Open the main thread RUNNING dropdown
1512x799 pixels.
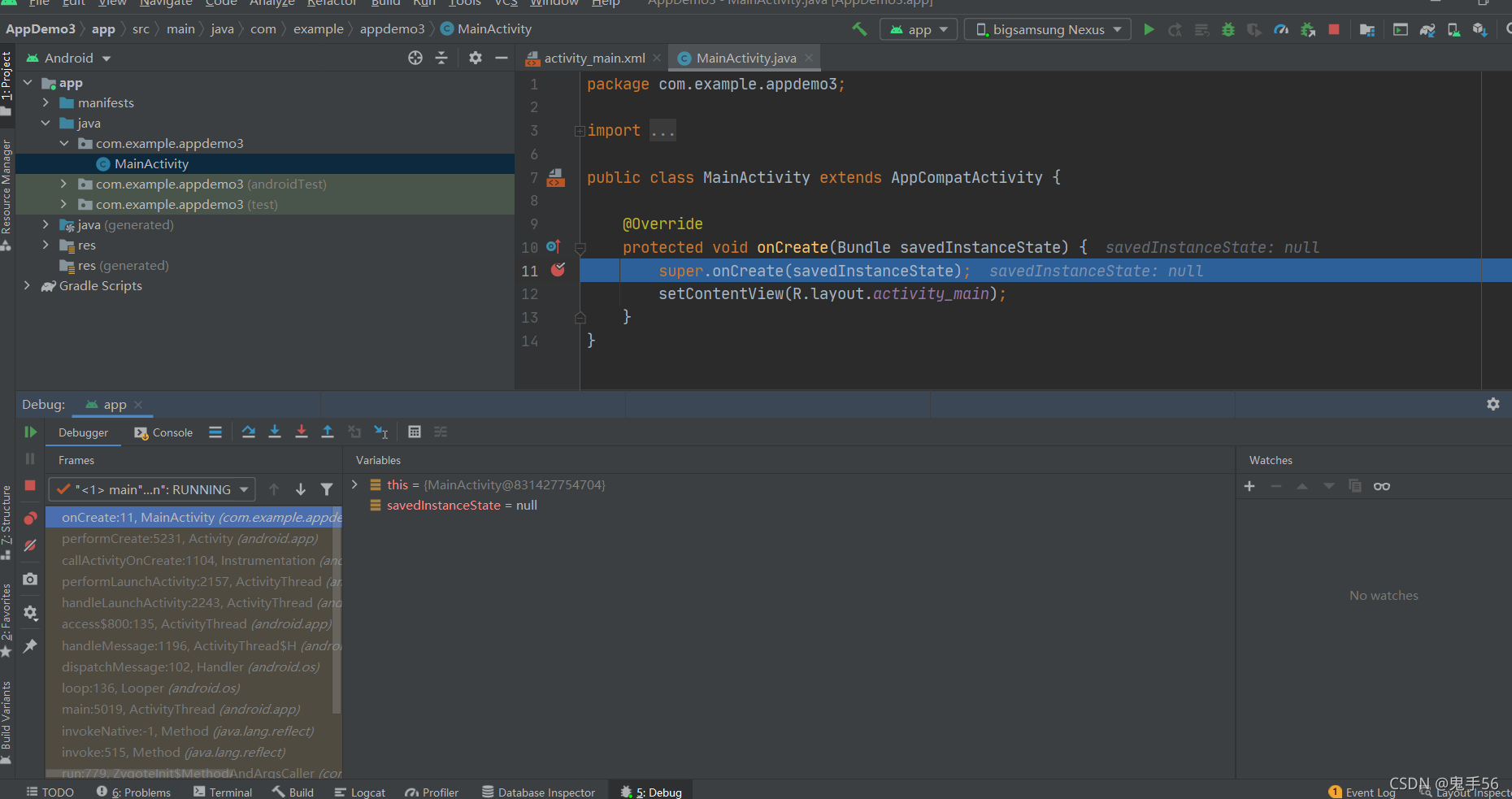152,489
